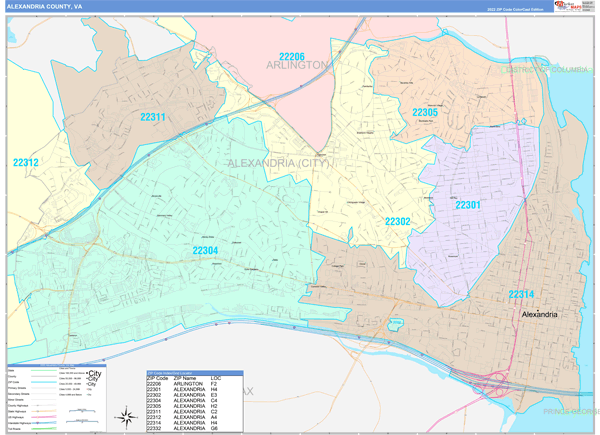This screenshot has height=435, width=600.
Task: Click the Alexandria city name label
Action: pos(541,314)
